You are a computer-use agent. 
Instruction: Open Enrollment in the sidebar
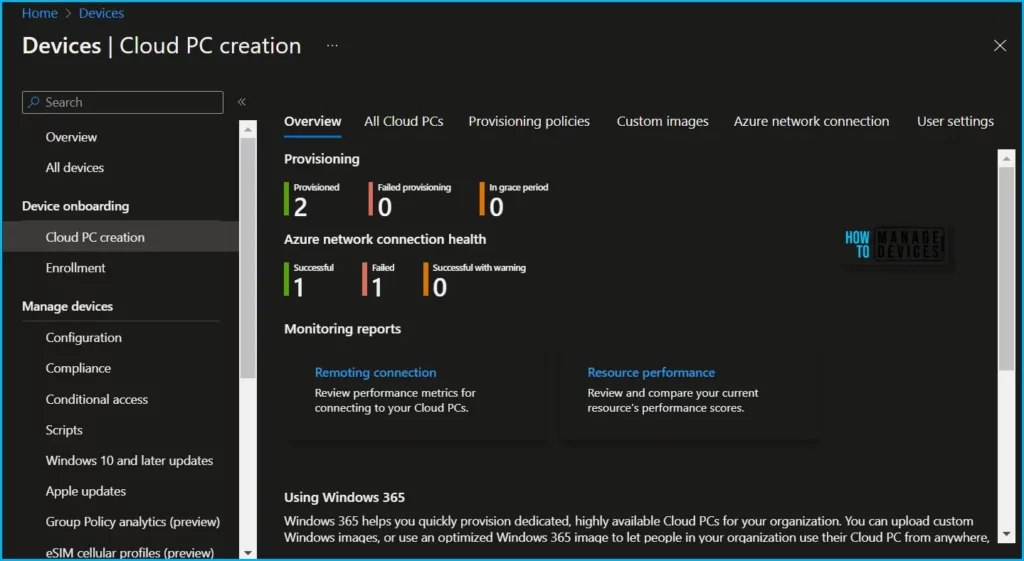click(x=75, y=268)
